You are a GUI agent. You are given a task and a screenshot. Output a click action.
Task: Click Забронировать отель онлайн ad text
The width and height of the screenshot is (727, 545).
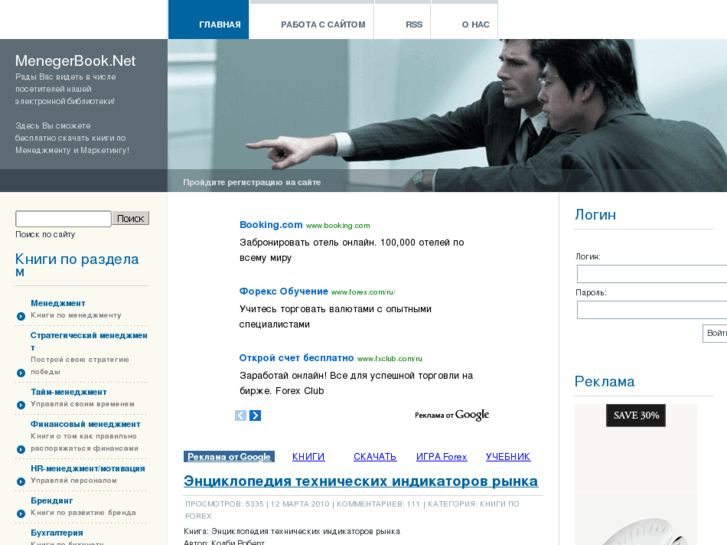click(x=351, y=250)
